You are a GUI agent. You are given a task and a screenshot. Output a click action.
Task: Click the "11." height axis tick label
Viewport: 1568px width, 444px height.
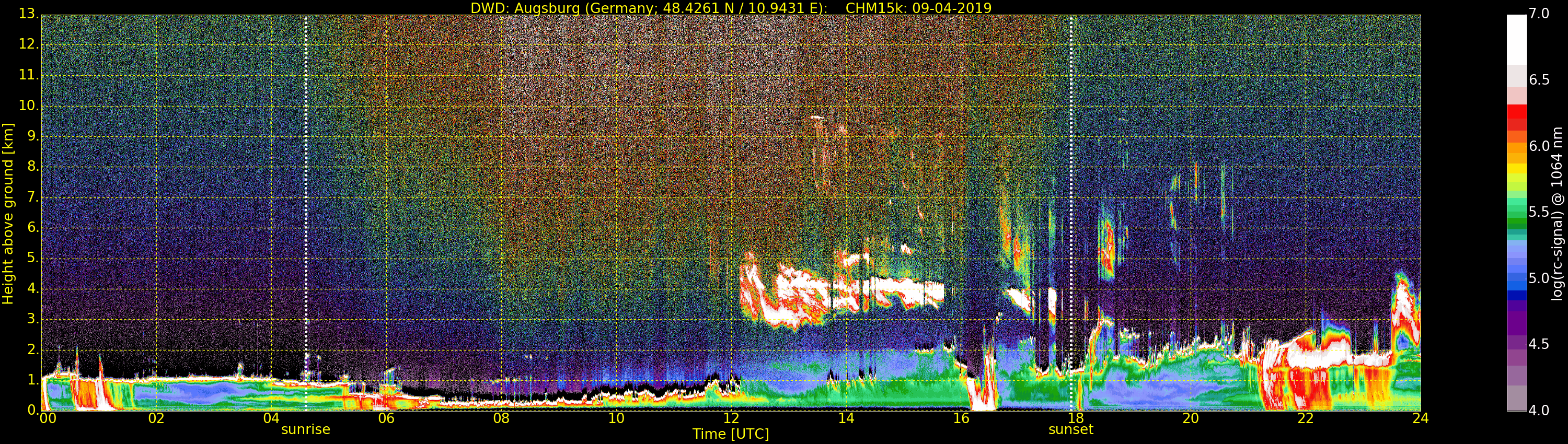[29, 75]
